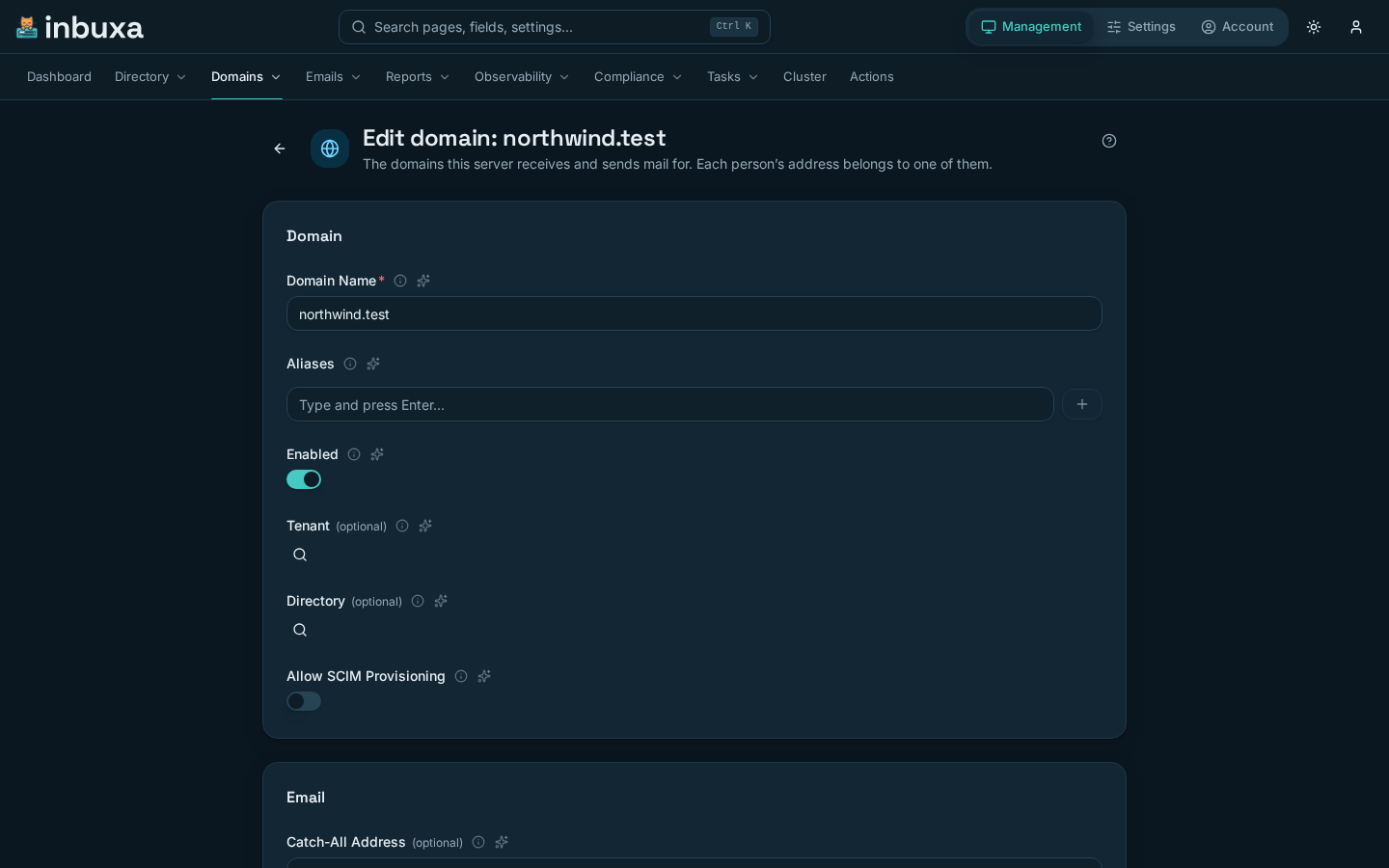1389x868 pixels.
Task: Click the globe domain icon in the header
Action: [330, 149]
